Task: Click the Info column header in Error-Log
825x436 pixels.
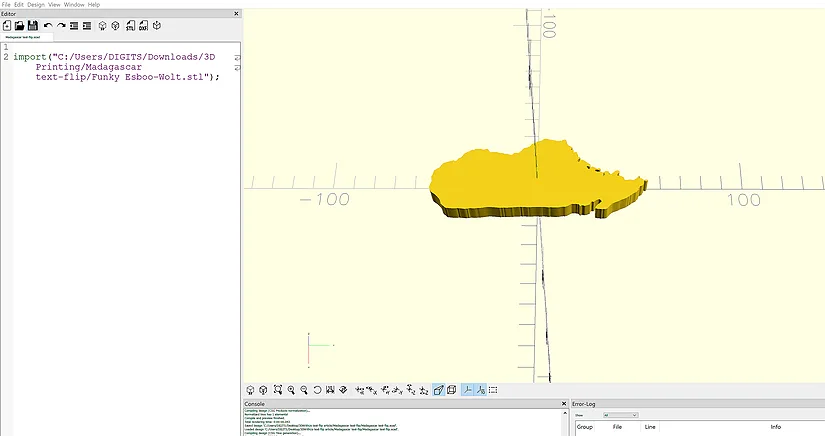Action: pos(776,427)
